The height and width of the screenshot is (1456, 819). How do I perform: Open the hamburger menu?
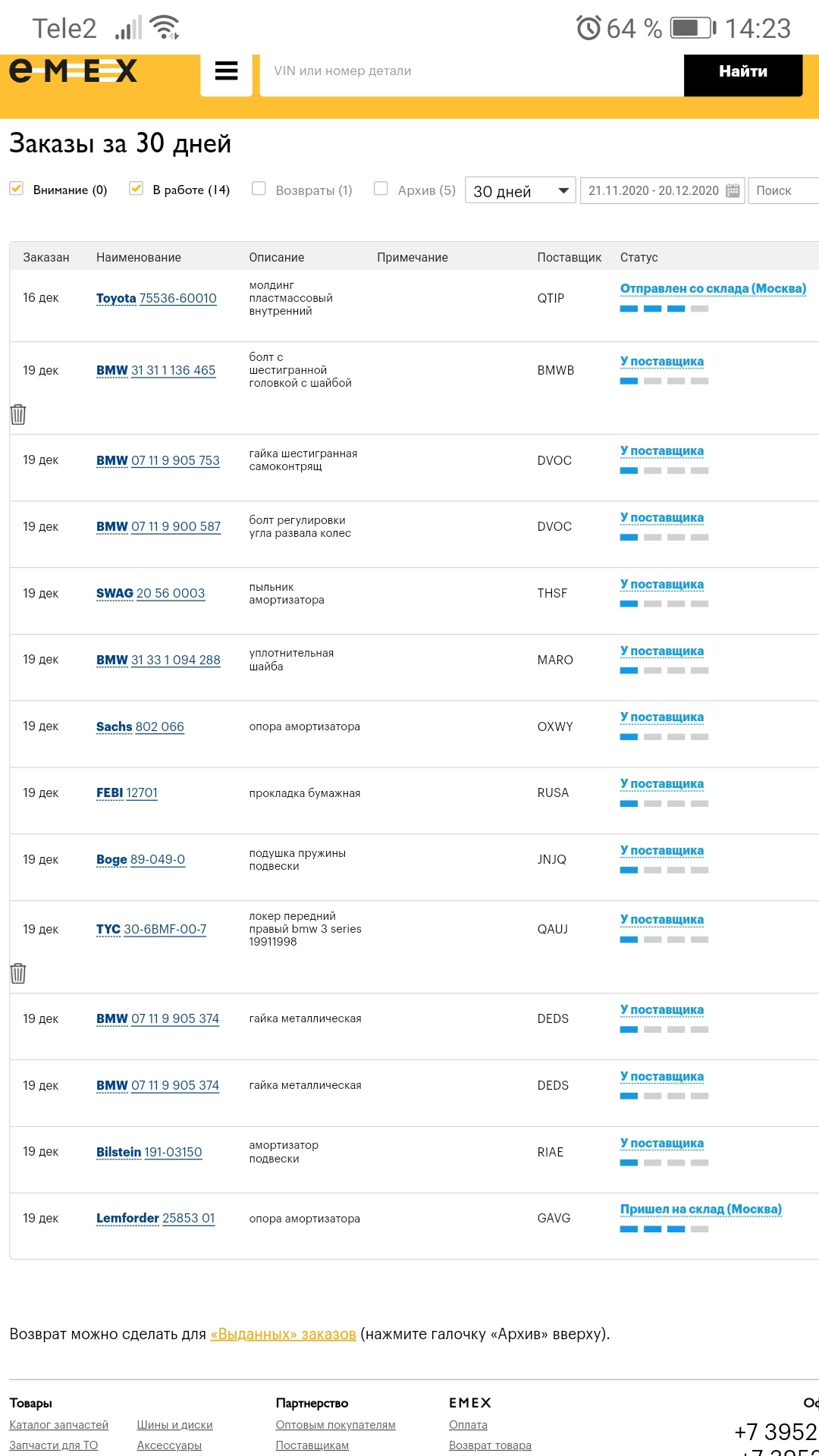coord(226,71)
